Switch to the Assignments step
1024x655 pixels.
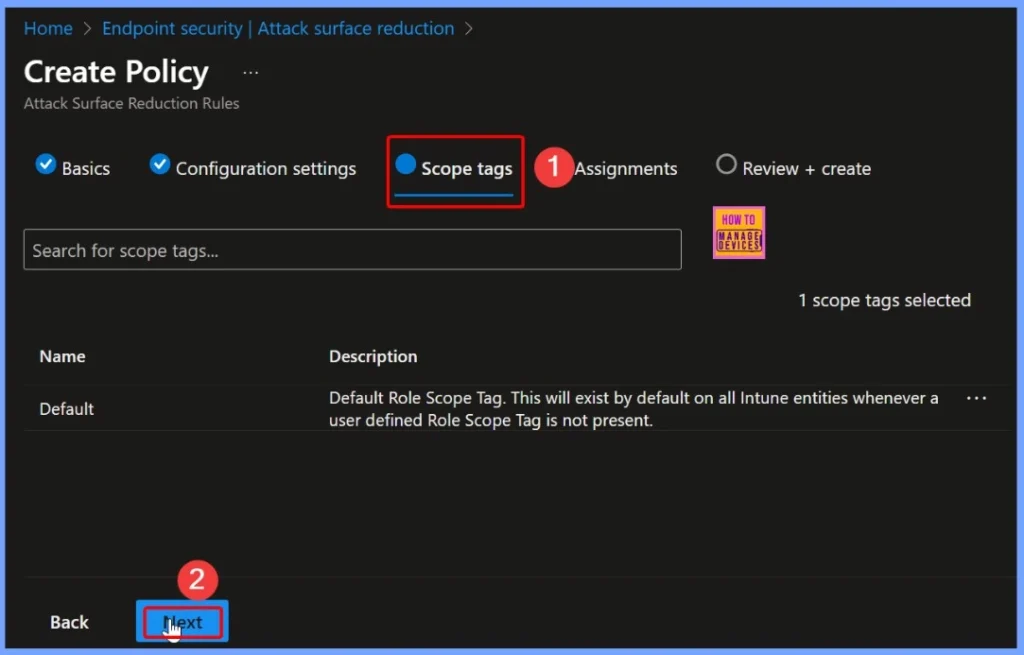point(626,169)
